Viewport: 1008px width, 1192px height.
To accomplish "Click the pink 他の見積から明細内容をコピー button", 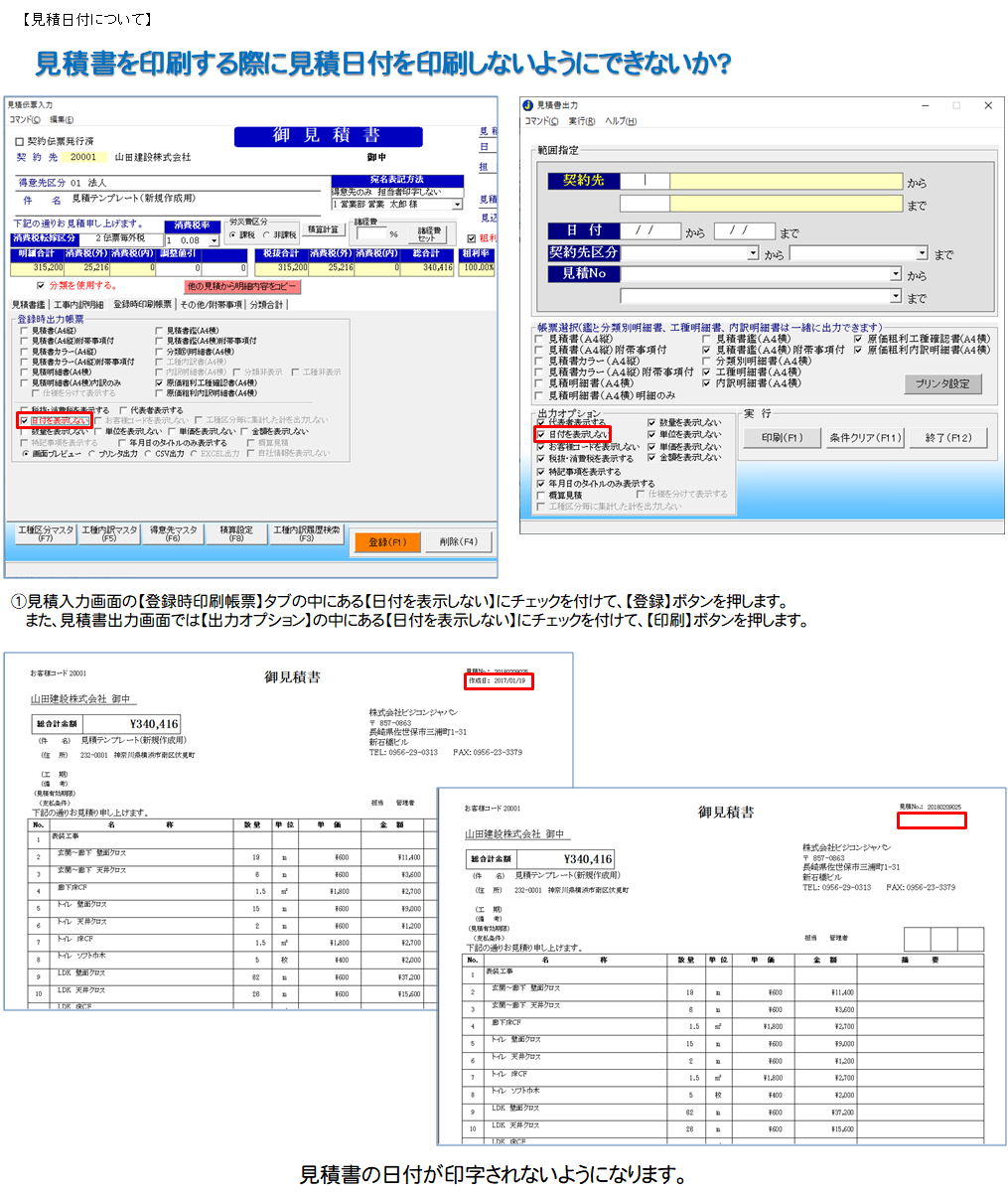I will (242, 286).
